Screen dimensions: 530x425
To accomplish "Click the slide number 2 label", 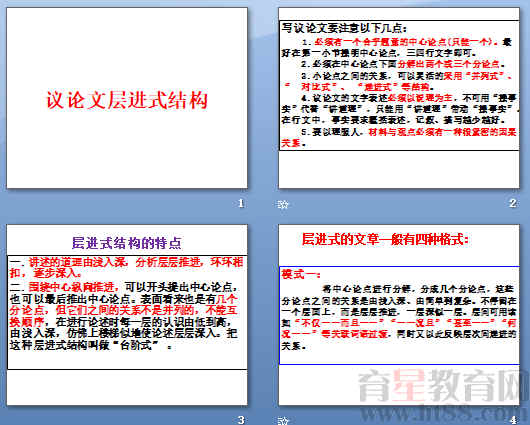I will [x=512, y=203].
